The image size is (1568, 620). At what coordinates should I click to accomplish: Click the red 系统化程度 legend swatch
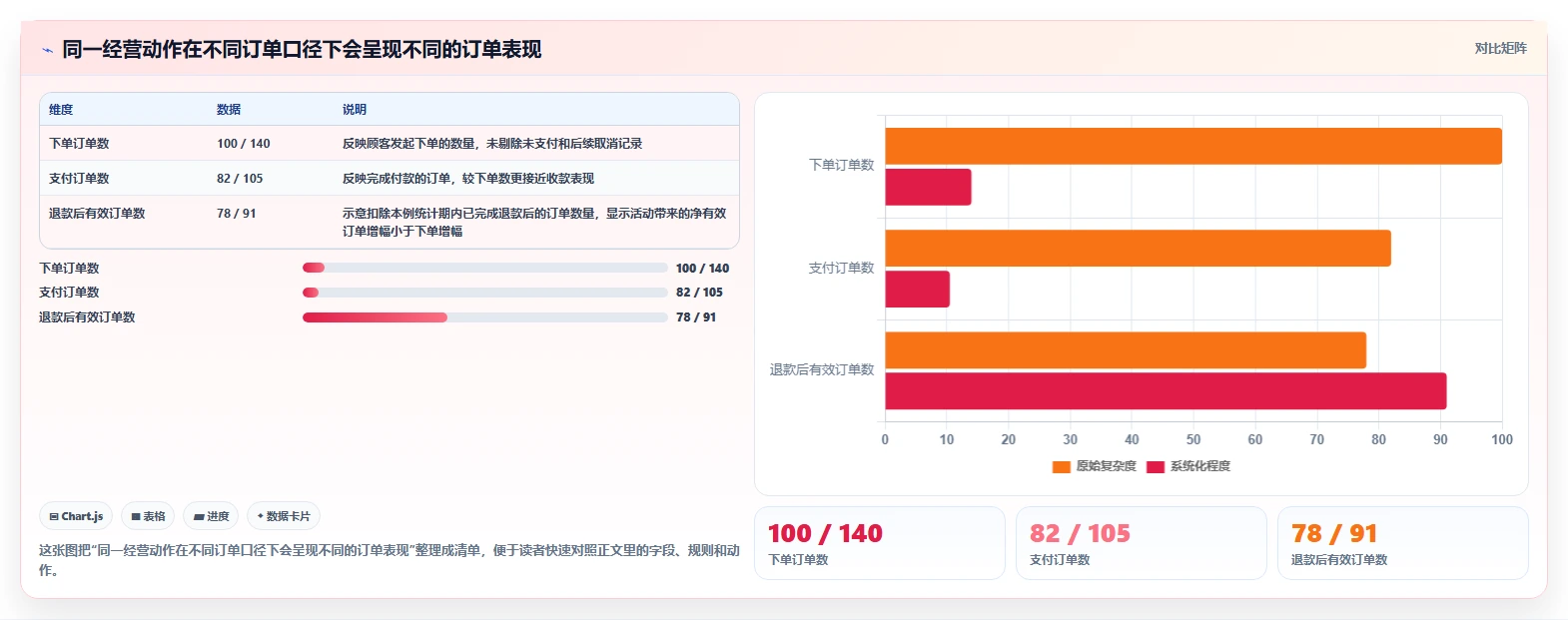click(1156, 466)
